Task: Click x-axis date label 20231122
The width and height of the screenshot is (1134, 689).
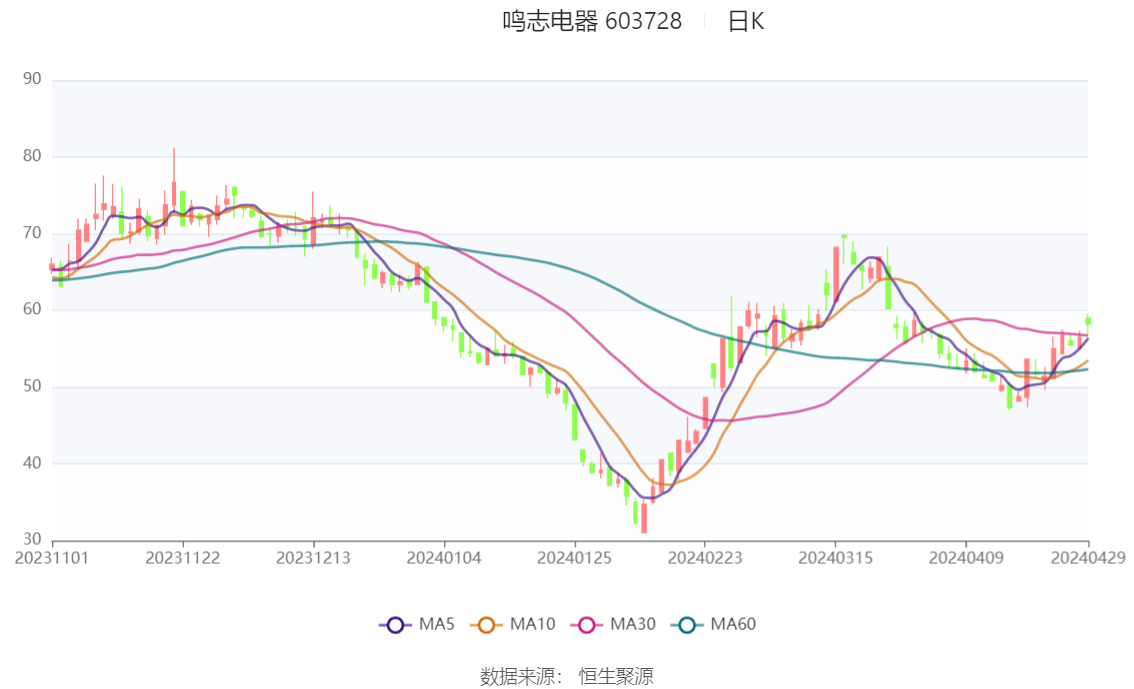Action: pos(183,558)
